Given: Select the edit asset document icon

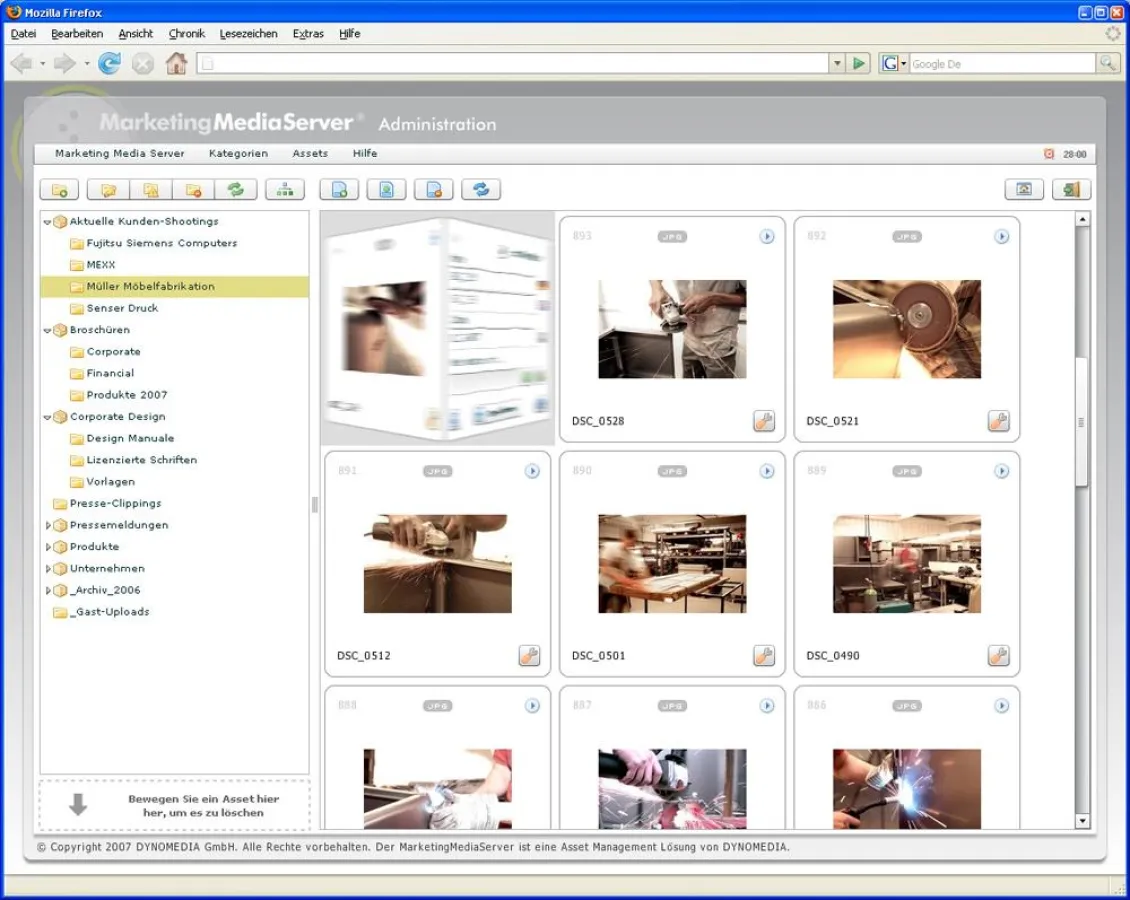Looking at the screenshot, I should pos(386,189).
